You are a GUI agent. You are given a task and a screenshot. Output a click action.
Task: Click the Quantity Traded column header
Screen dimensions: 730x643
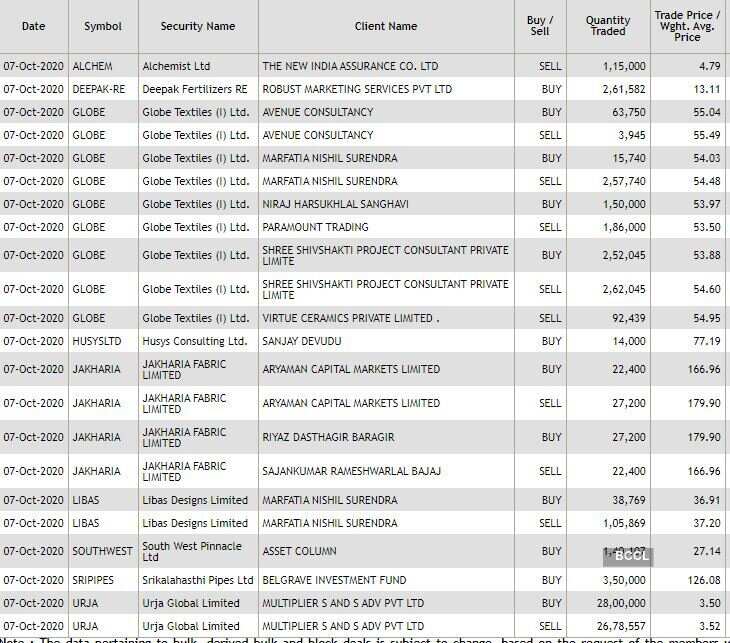[608, 26]
